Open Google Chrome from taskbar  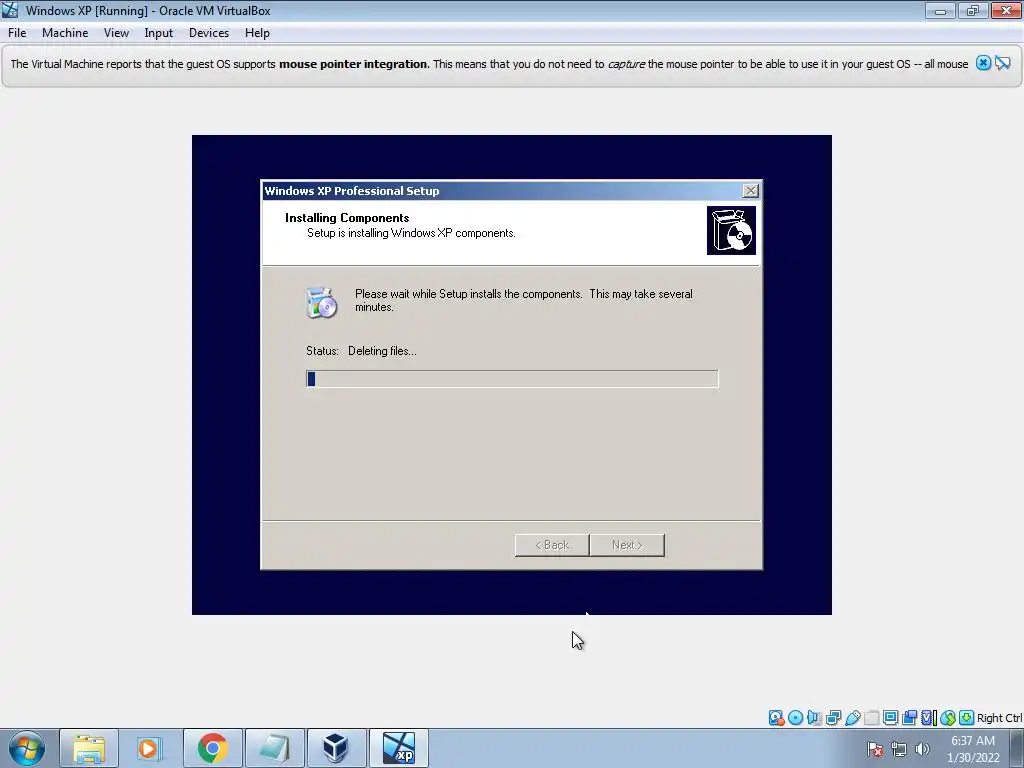212,748
